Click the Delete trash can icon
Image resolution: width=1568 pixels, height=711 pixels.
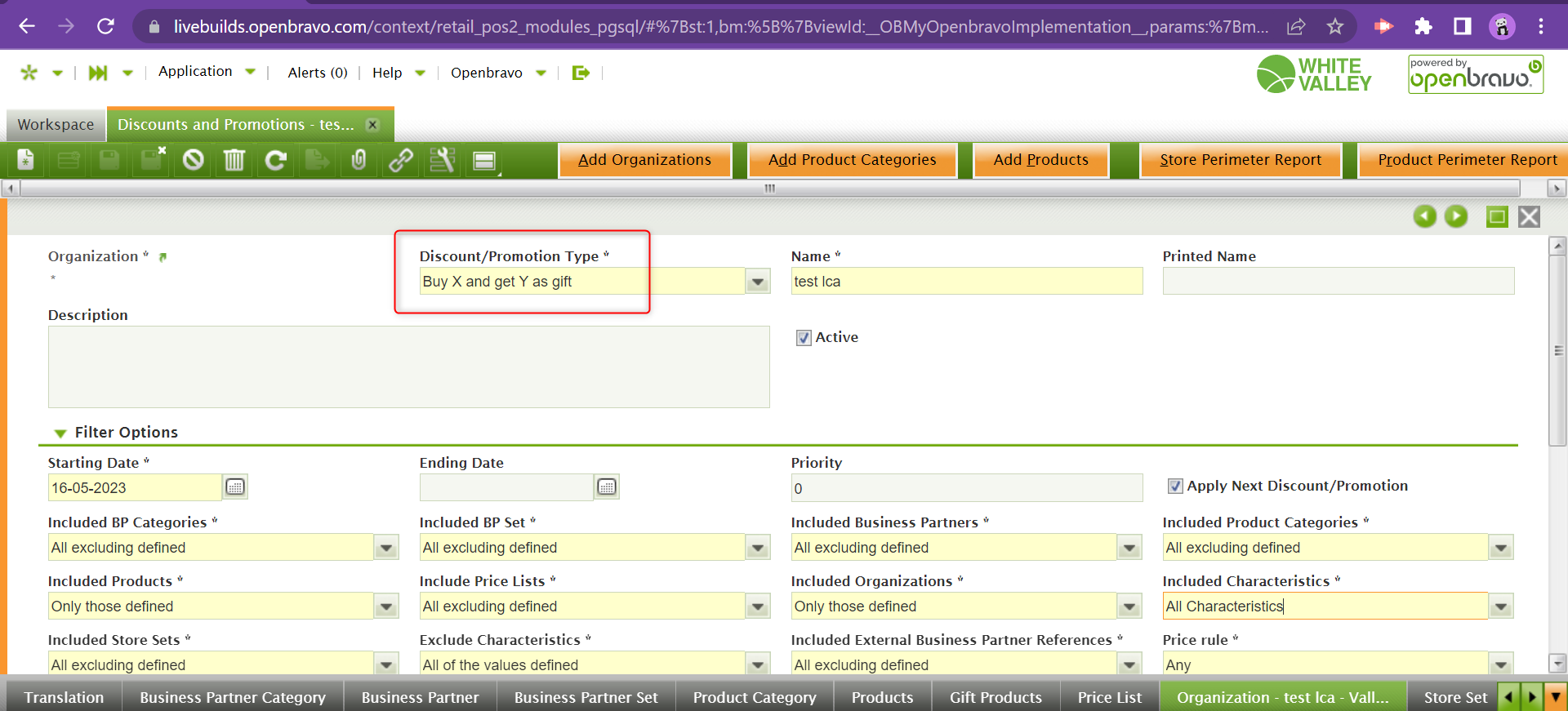click(234, 160)
